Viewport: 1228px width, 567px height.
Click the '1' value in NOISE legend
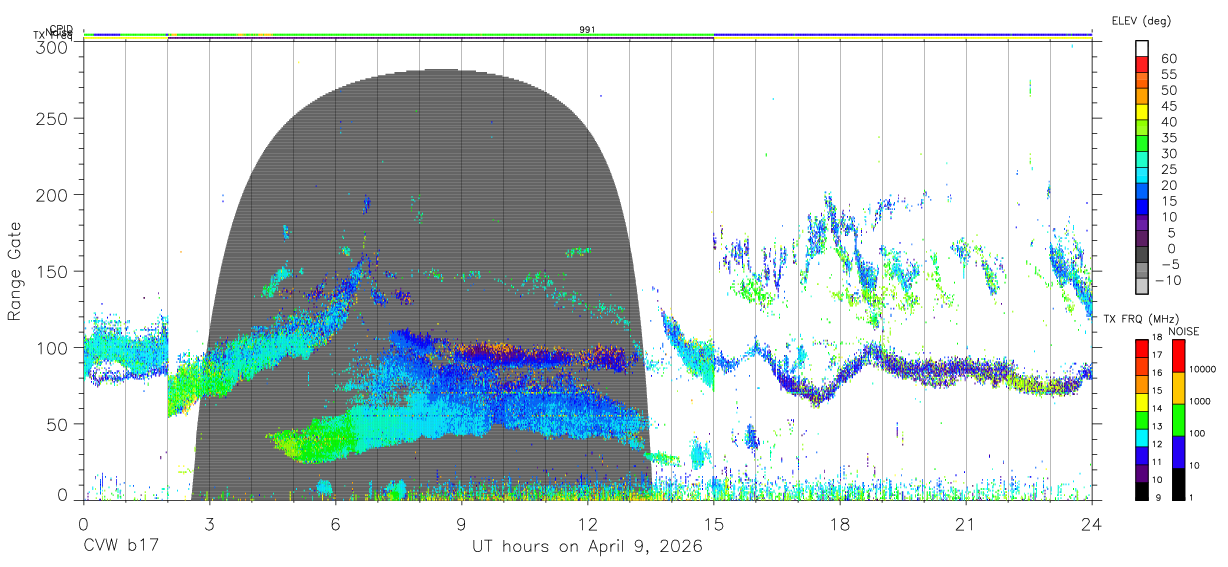click(x=1191, y=497)
